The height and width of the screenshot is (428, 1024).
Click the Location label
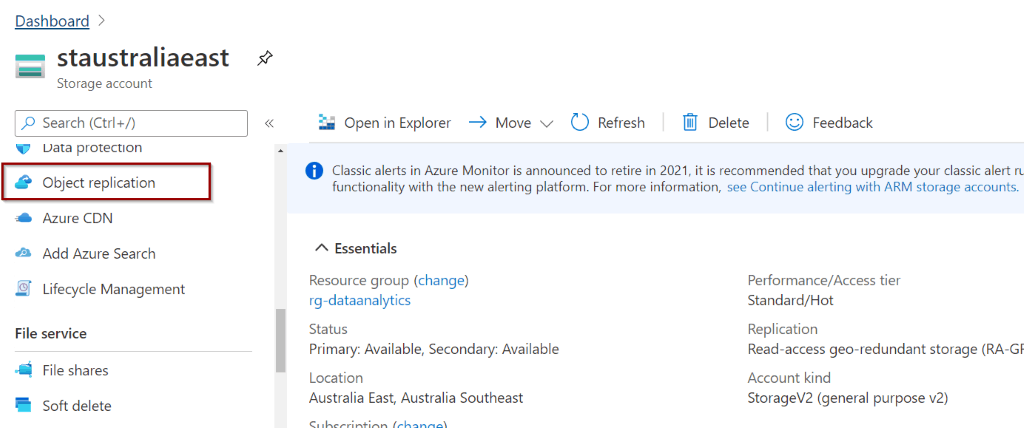pyautogui.click(x=336, y=378)
